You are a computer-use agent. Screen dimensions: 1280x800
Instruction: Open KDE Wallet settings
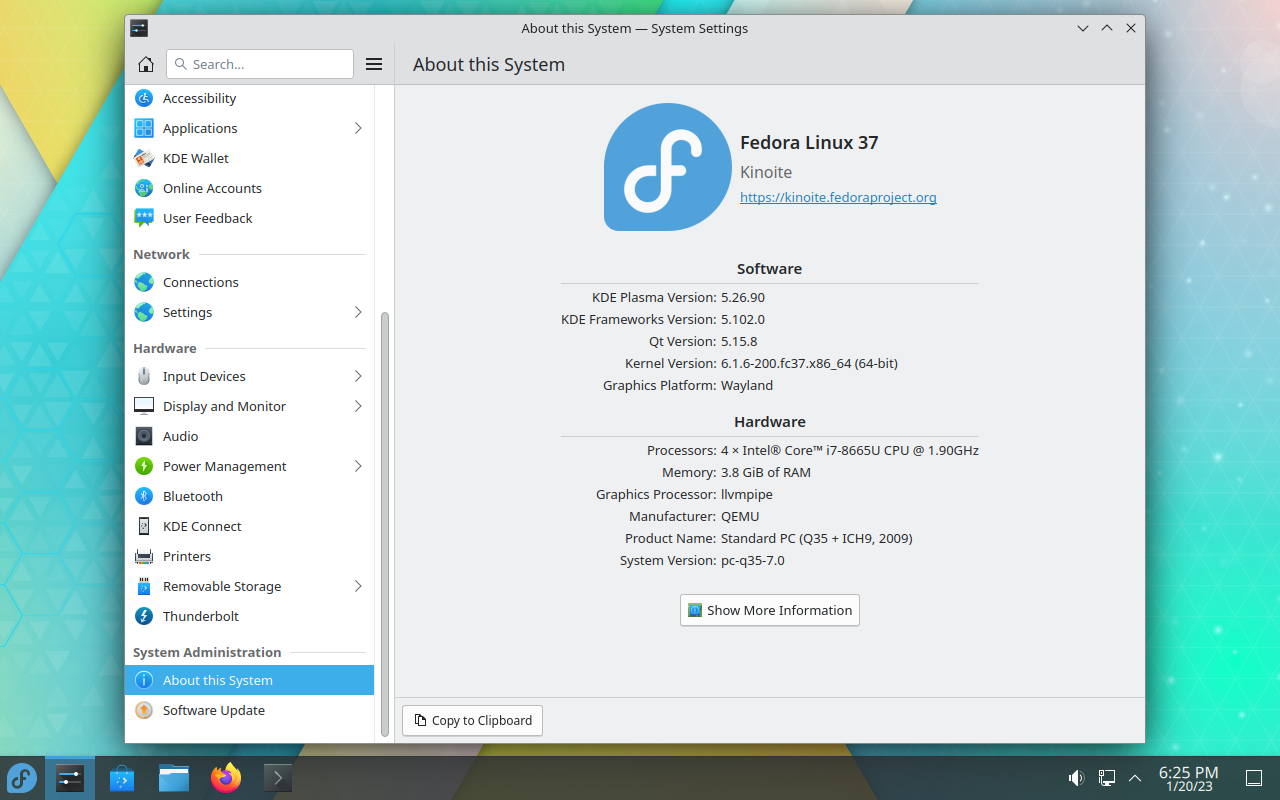(196, 158)
